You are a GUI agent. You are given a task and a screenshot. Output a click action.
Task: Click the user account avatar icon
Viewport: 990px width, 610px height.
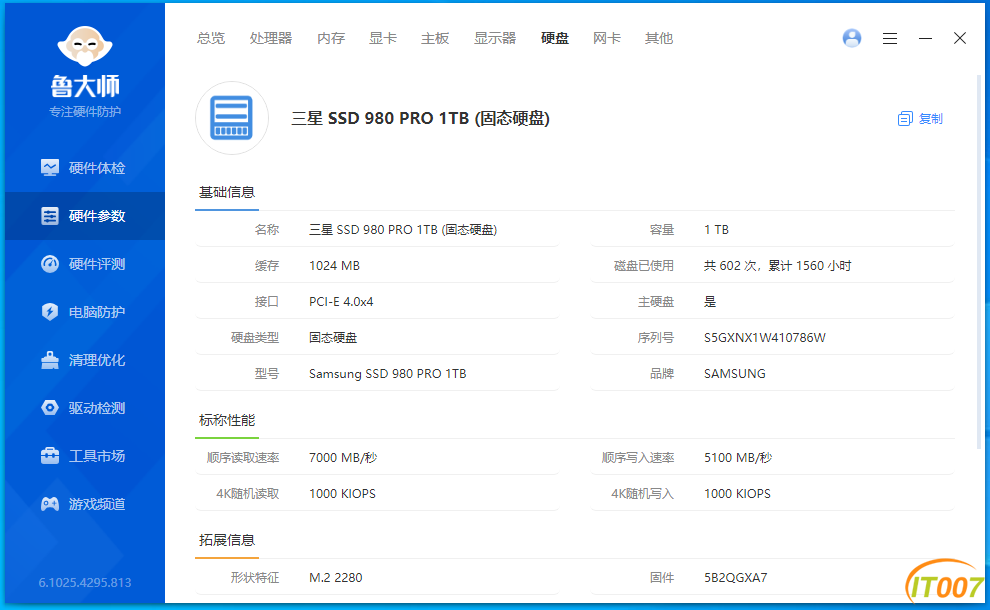click(852, 38)
